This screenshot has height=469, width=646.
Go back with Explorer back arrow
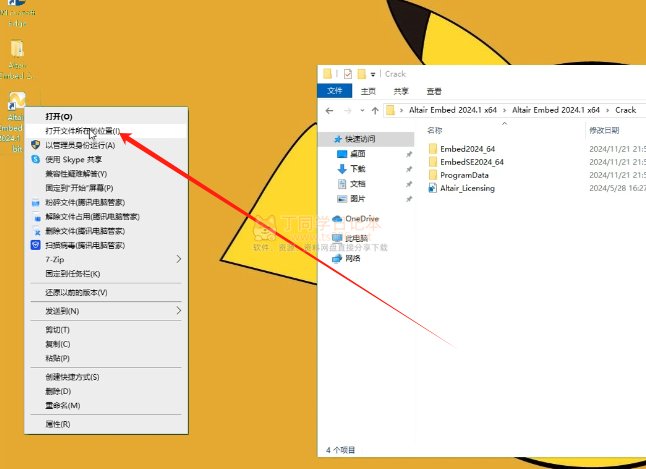click(329, 110)
